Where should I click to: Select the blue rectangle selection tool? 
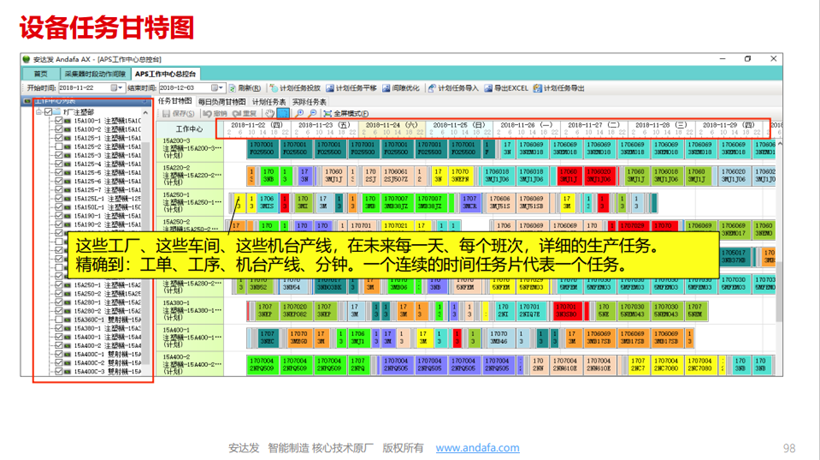tap(283, 113)
